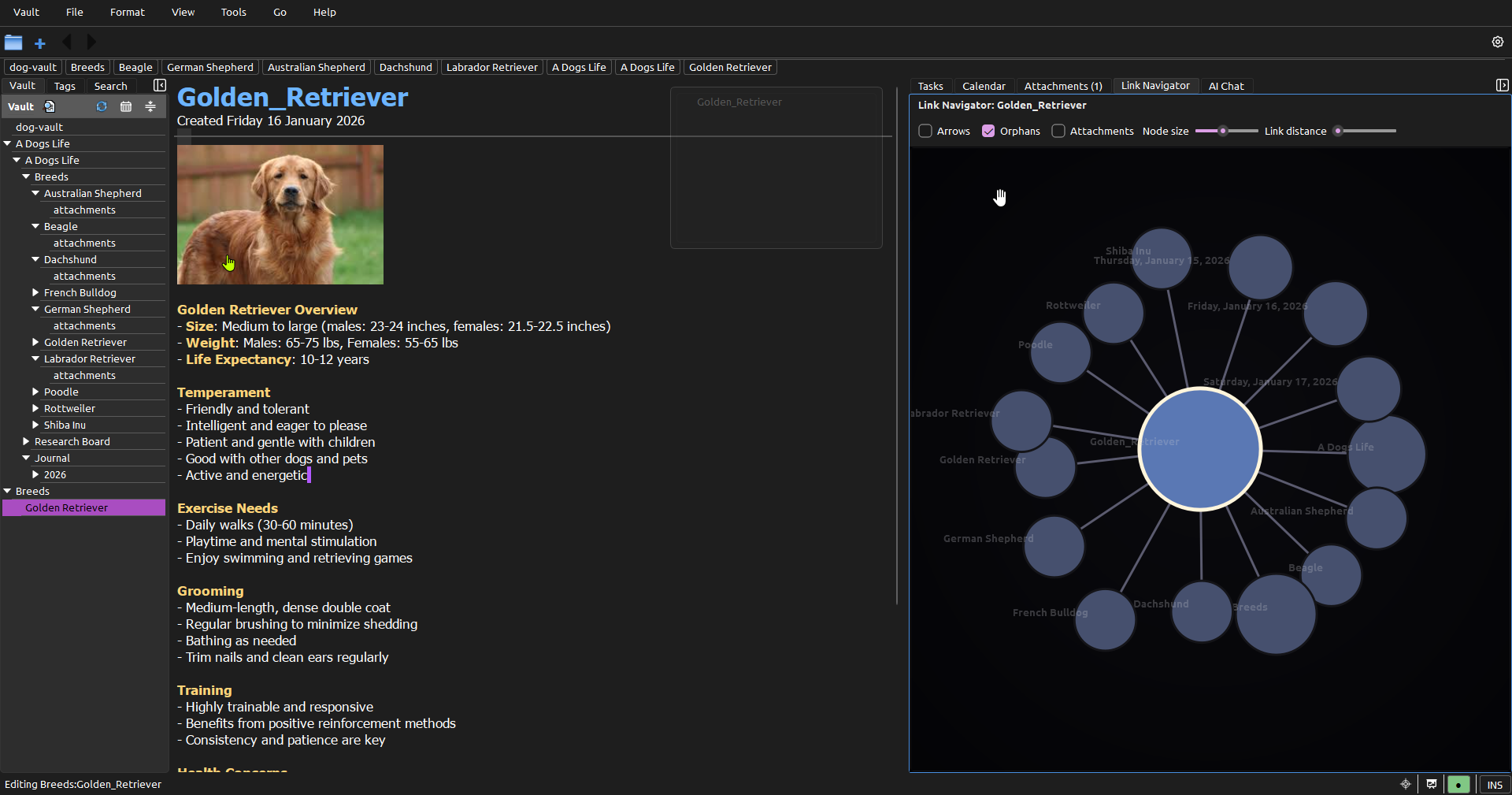The height and width of the screenshot is (795, 1512).
Task: Enable the Attachments checkbox
Action: pyautogui.click(x=1058, y=131)
